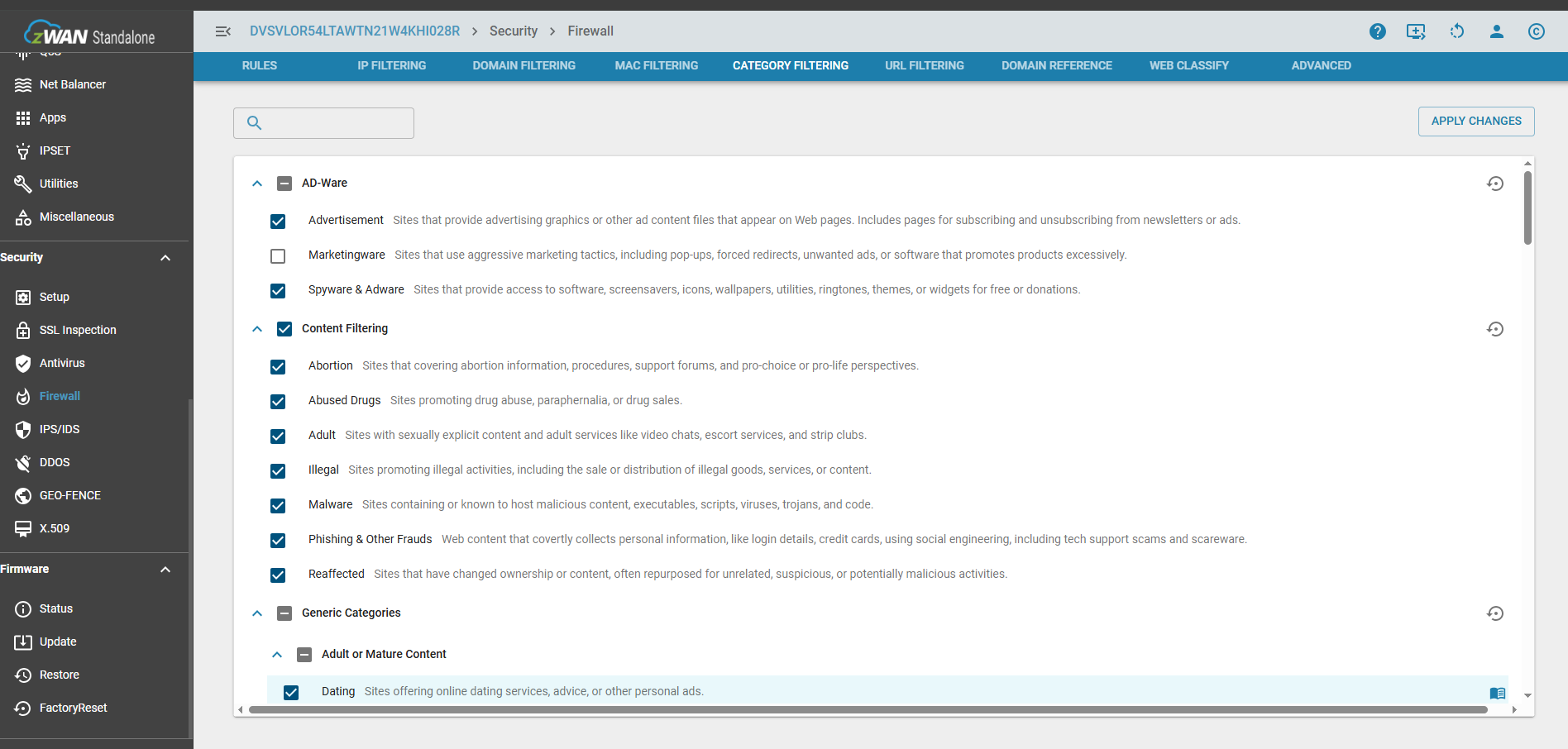Screen dimensions: 1568x749
Task: Reset the Content Filtering group
Action: pos(1494,329)
